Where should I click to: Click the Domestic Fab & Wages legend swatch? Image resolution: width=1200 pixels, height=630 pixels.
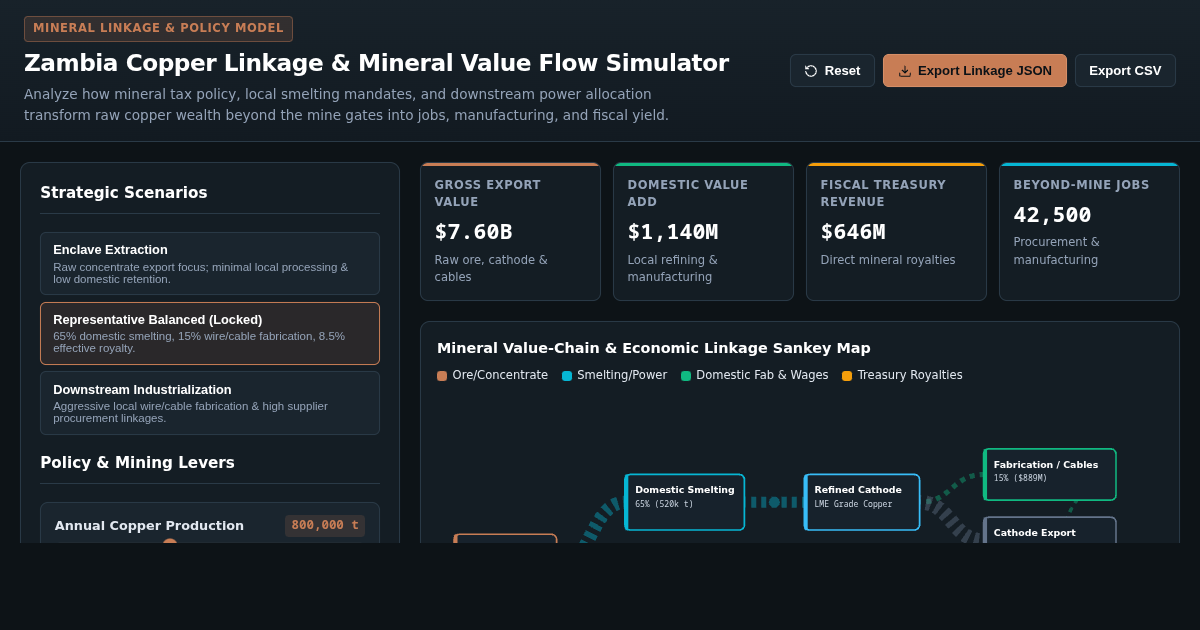[686, 376]
